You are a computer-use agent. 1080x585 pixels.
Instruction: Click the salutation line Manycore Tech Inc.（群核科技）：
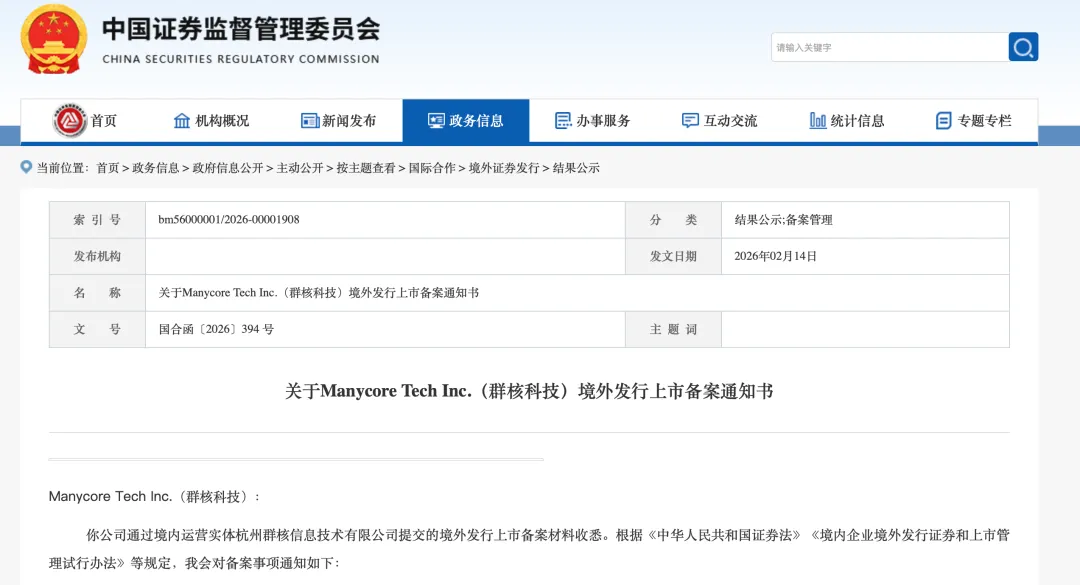(154, 497)
